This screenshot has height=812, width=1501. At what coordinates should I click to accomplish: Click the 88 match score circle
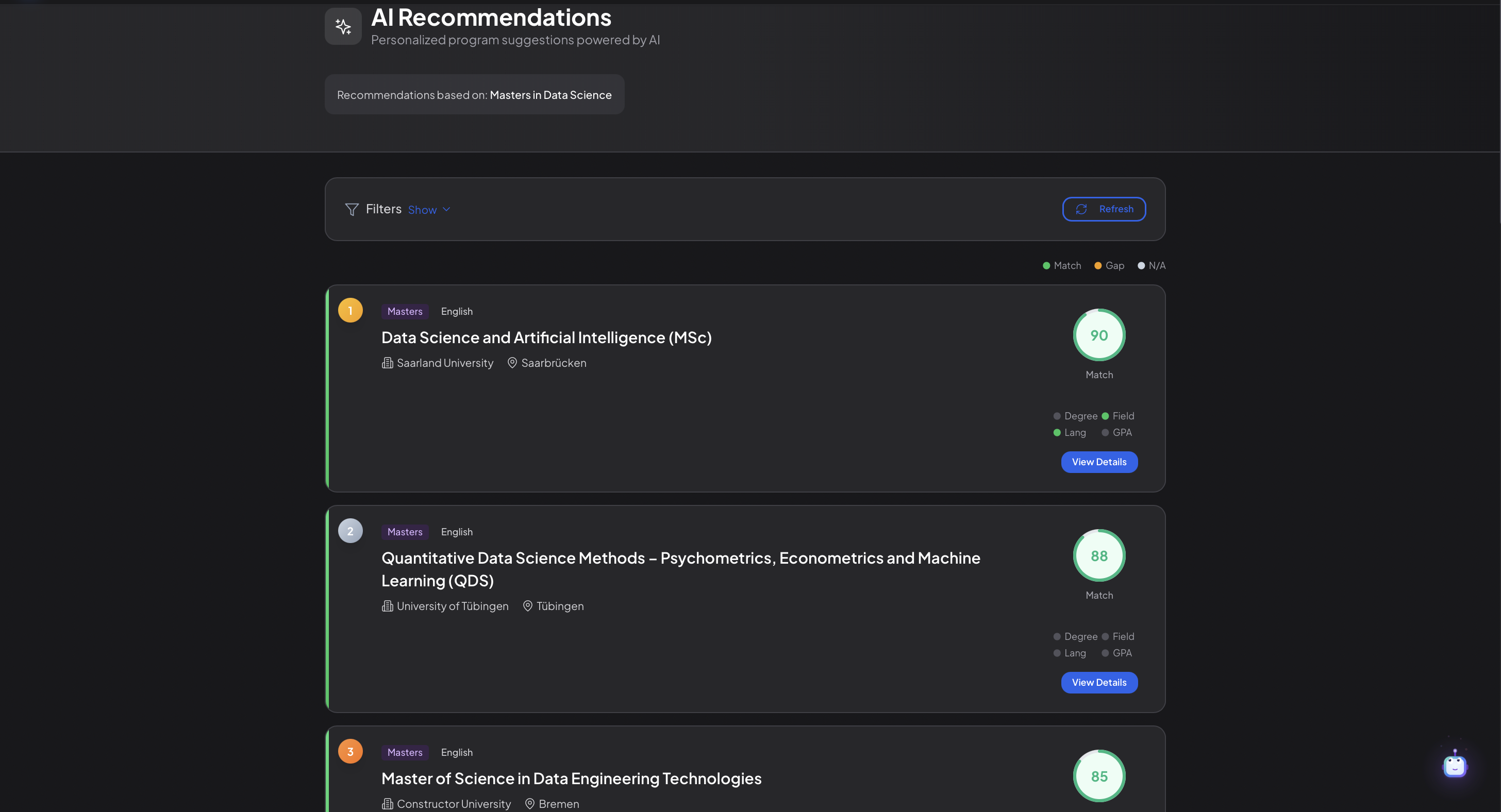pos(1098,556)
